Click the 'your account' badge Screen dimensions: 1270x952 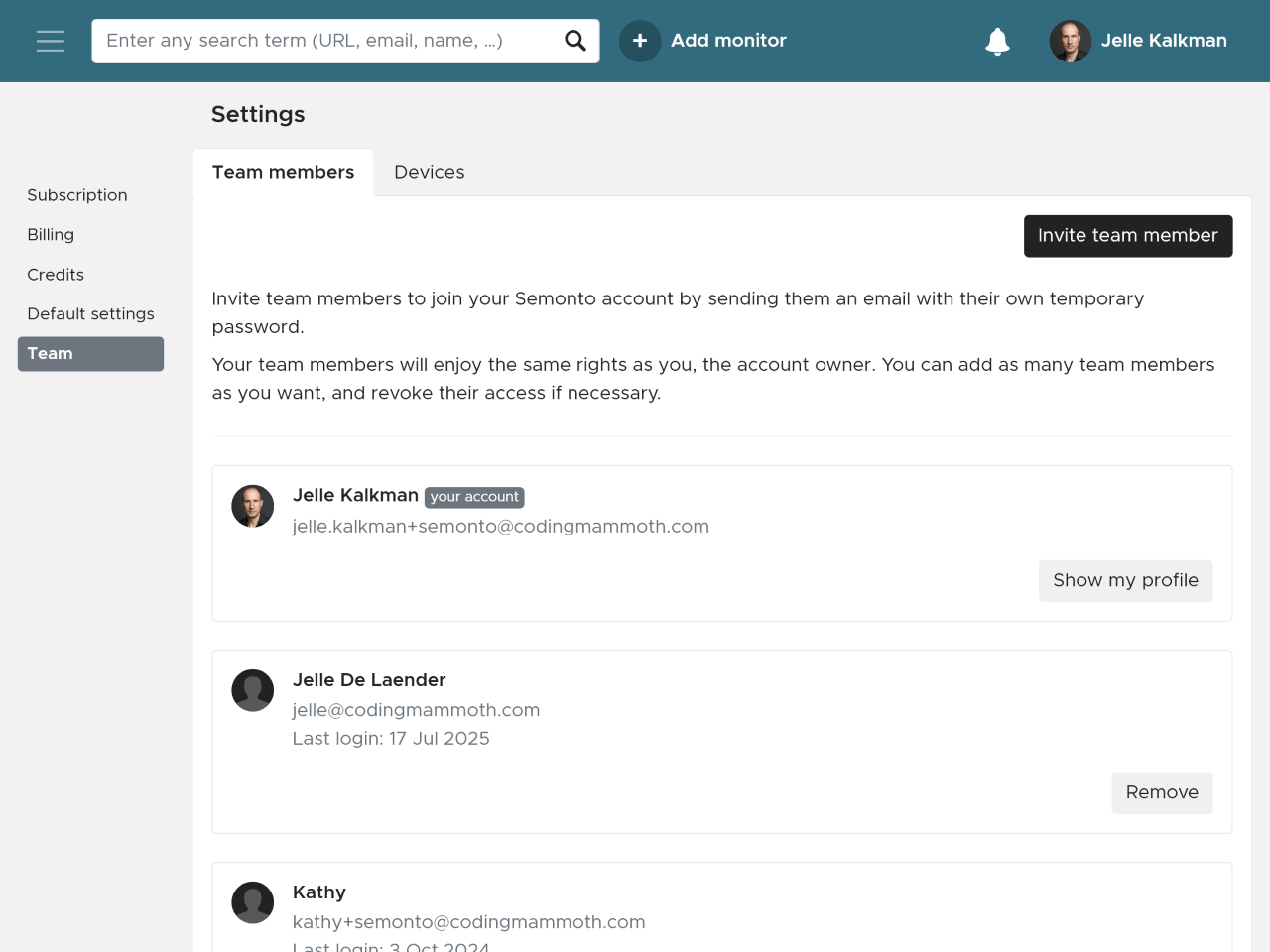tap(474, 497)
